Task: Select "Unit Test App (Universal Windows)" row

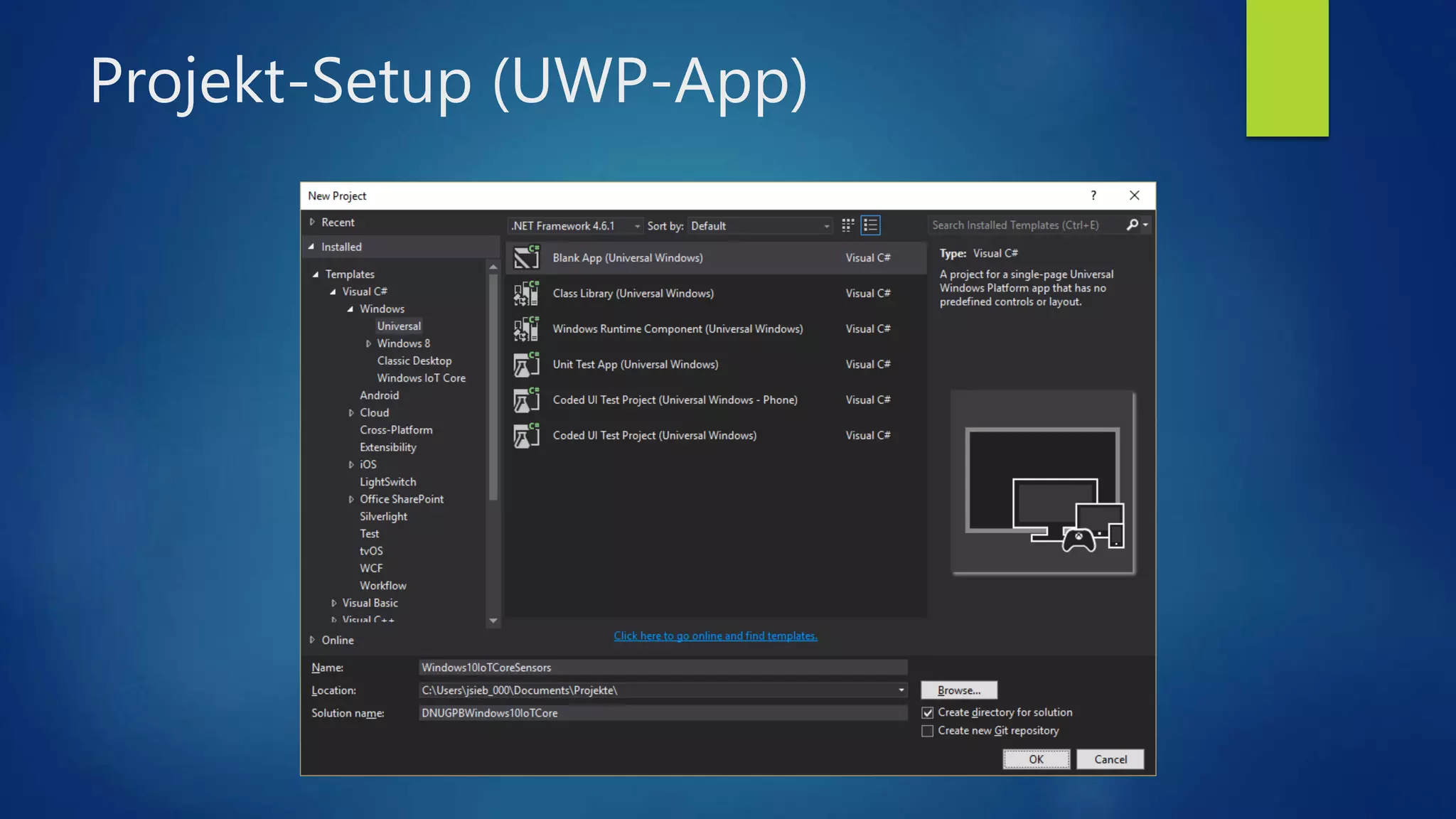Action: 716,364
